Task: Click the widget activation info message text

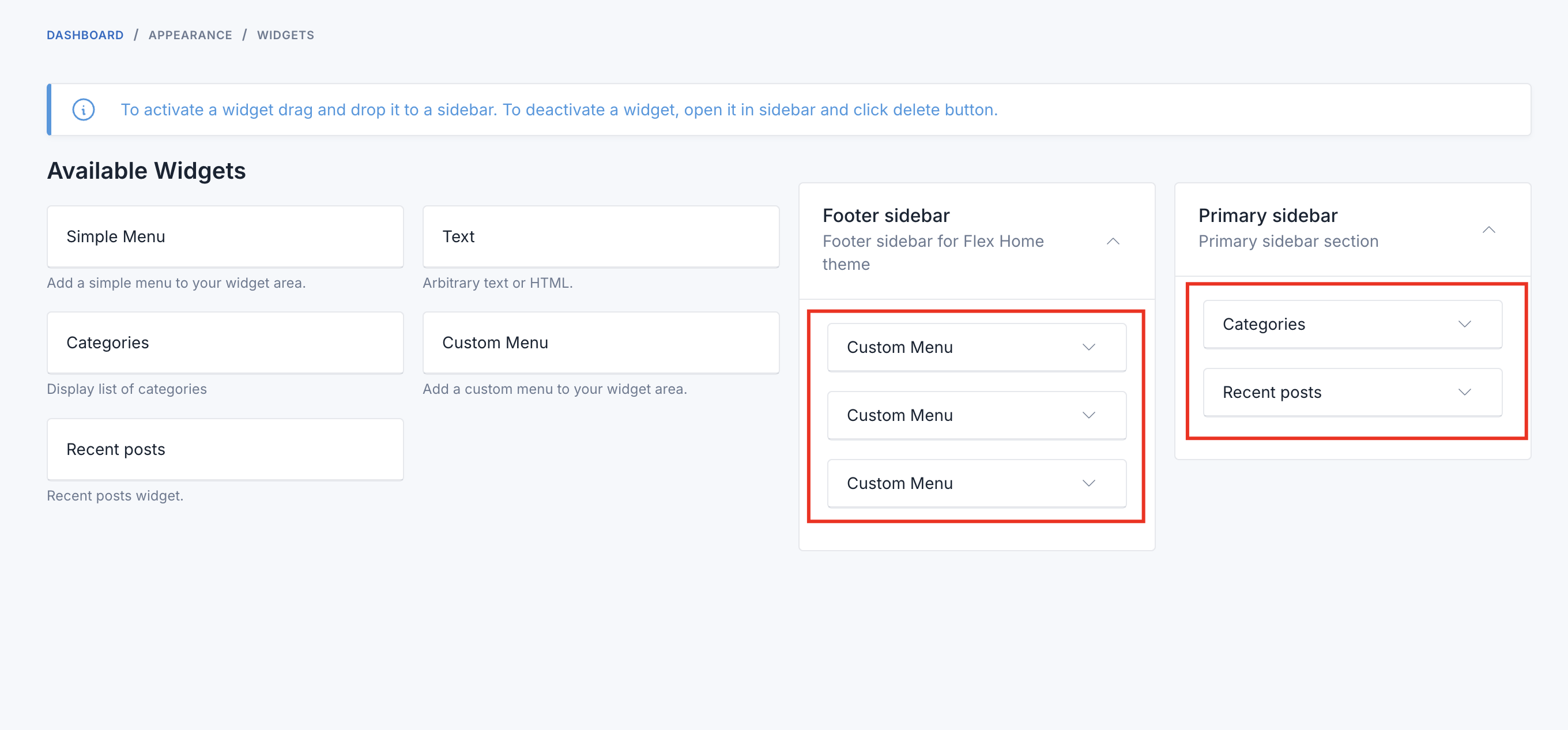Action: click(x=558, y=110)
